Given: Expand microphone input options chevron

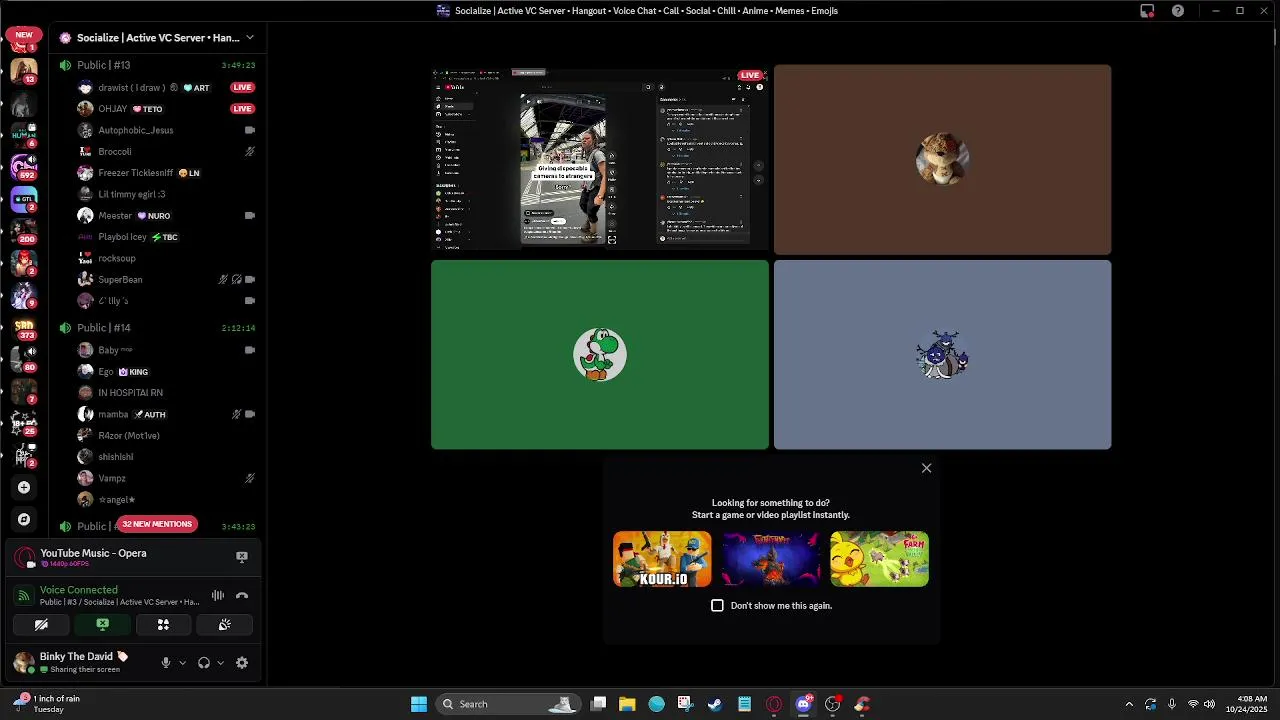Looking at the screenshot, I should (182, 663).
